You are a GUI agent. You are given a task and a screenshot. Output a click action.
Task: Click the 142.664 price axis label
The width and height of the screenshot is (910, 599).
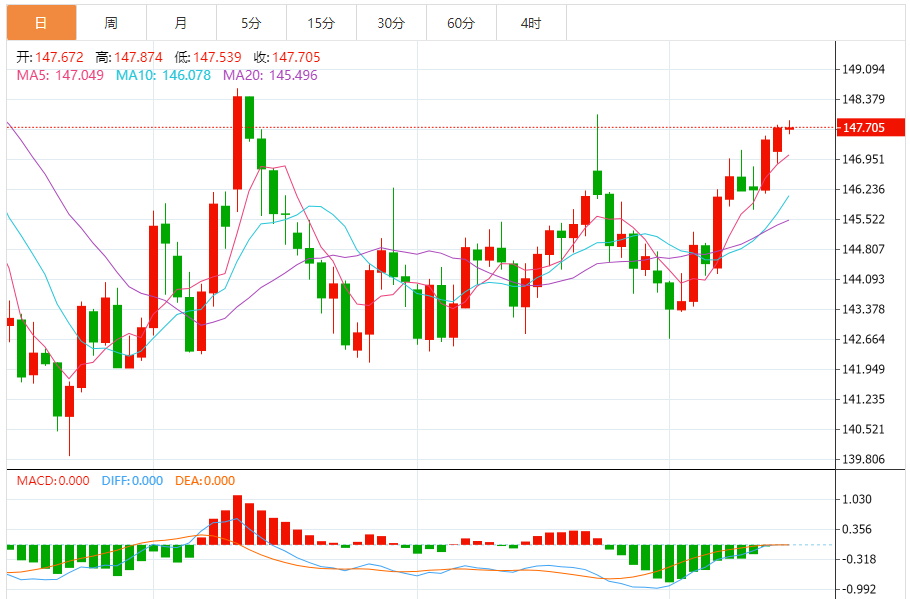coord(864,339)
